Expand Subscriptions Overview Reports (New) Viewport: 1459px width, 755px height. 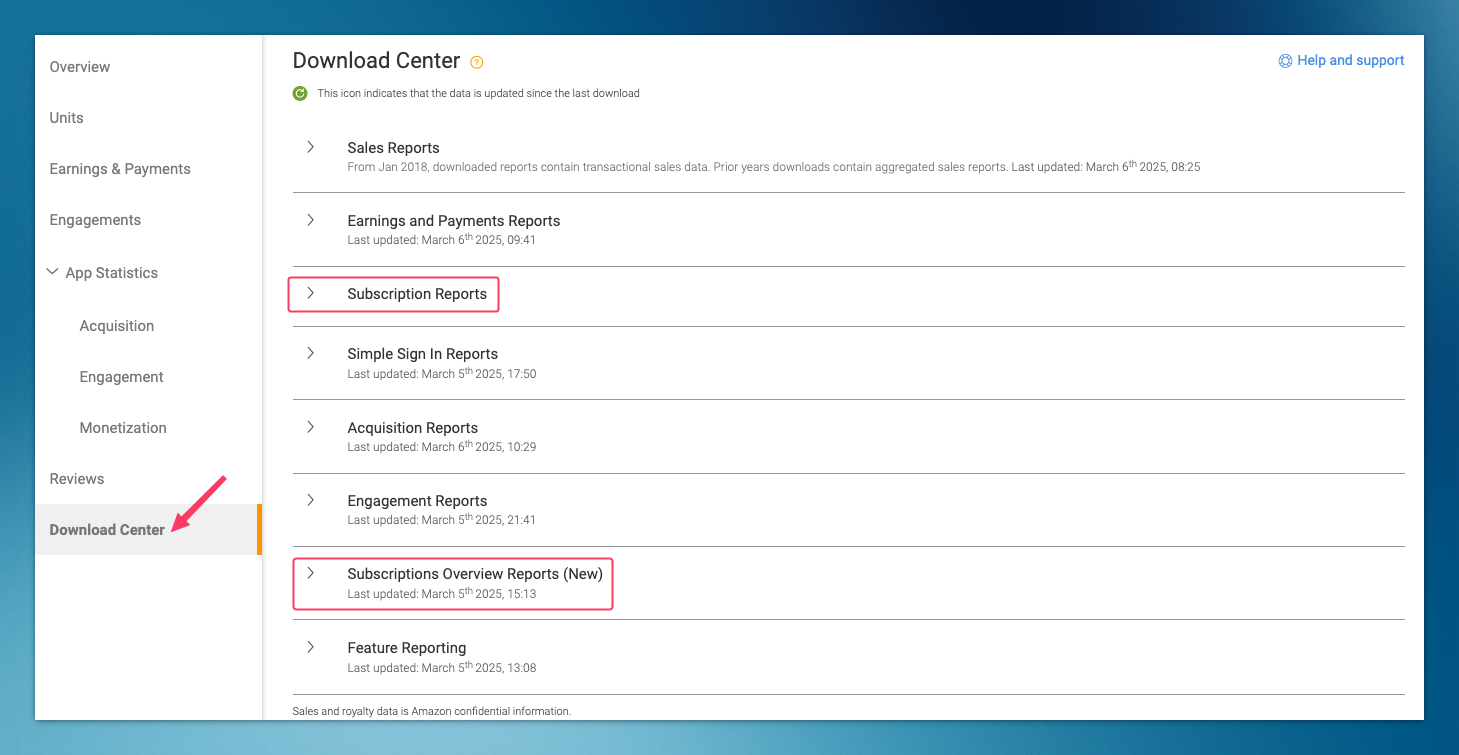coord(310,573)
